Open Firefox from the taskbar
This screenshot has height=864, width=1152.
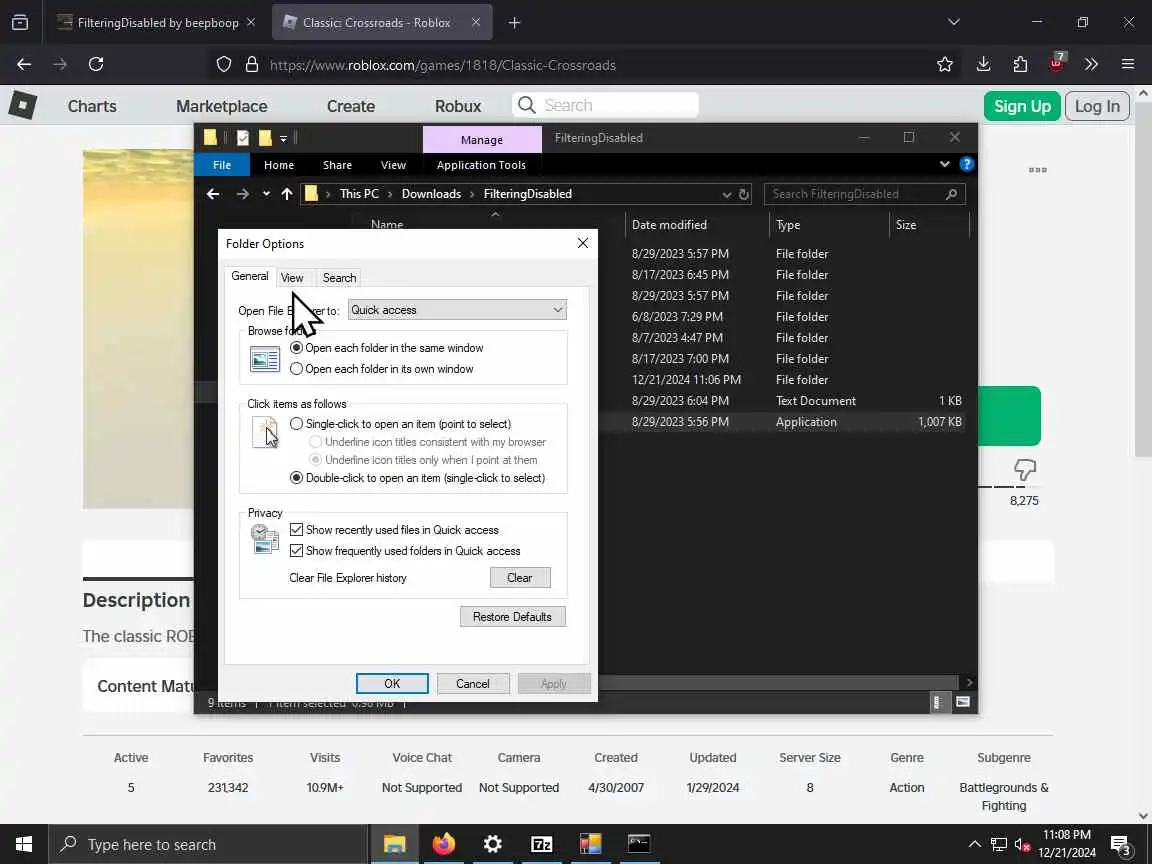point(444,844)
